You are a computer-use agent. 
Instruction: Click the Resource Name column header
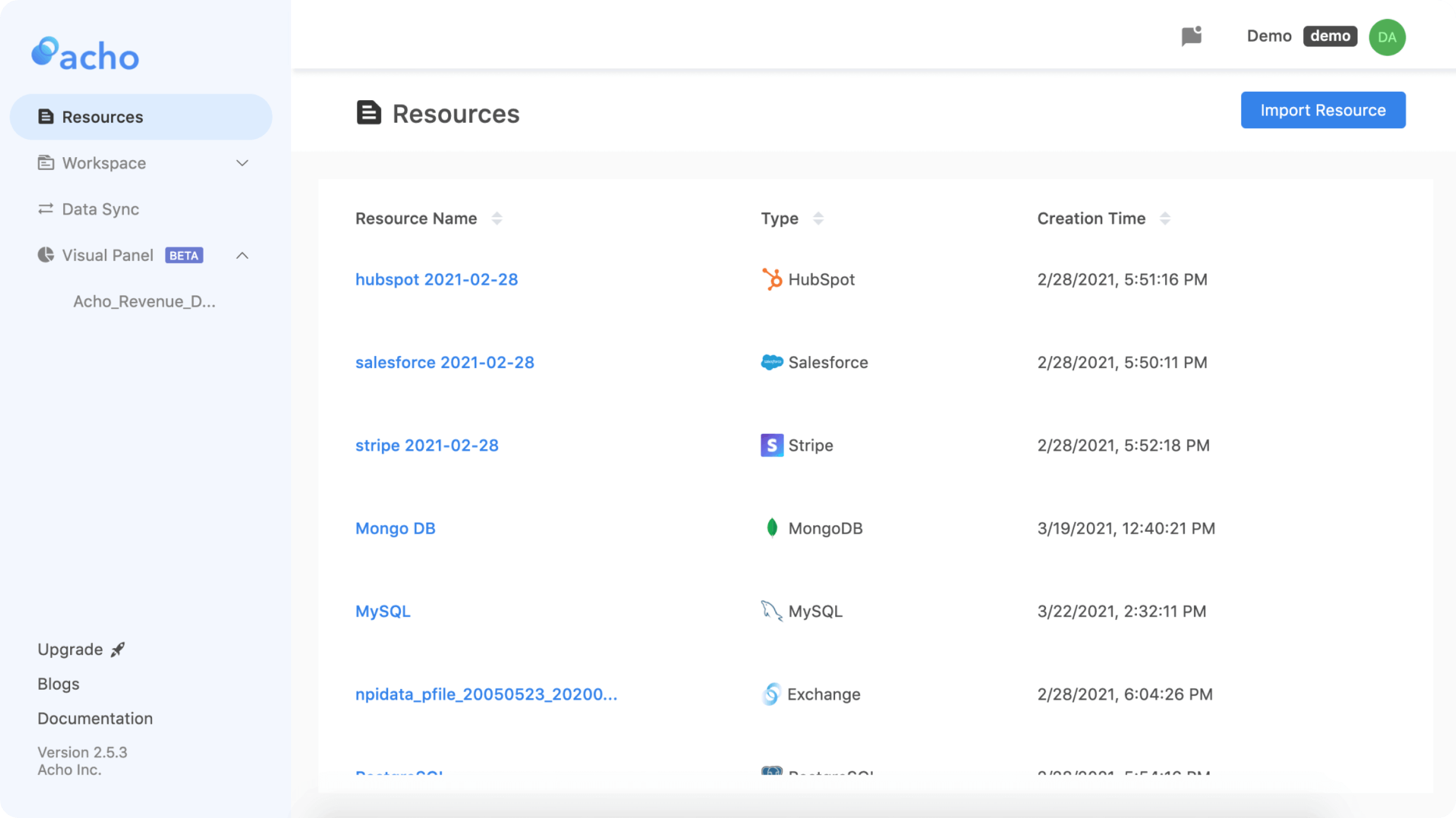click(x=416, y=218)
